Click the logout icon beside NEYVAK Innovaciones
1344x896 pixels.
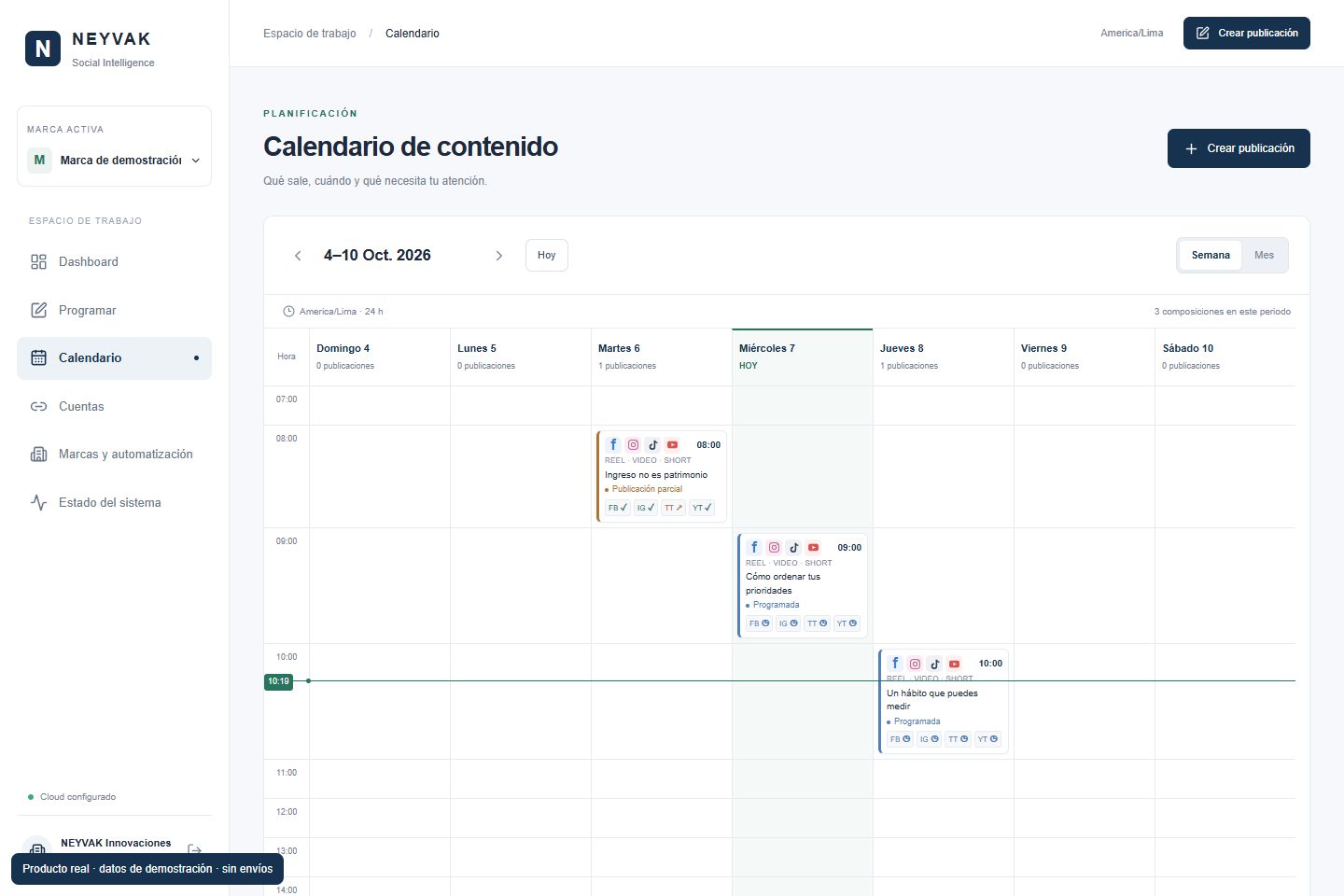coord(195,849)
